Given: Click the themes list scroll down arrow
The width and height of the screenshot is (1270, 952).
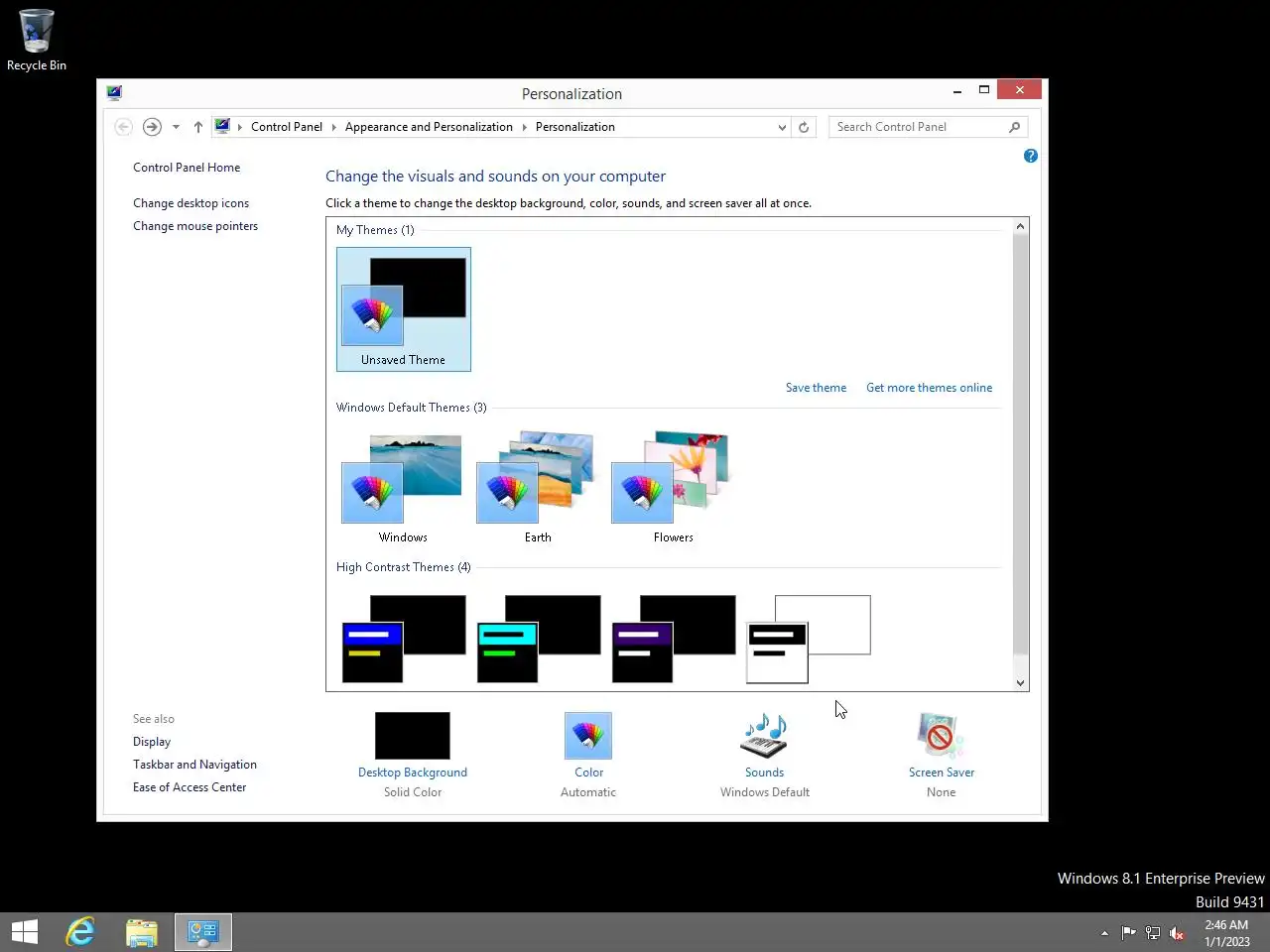Looking at the screenshot, I should 1020,682.
